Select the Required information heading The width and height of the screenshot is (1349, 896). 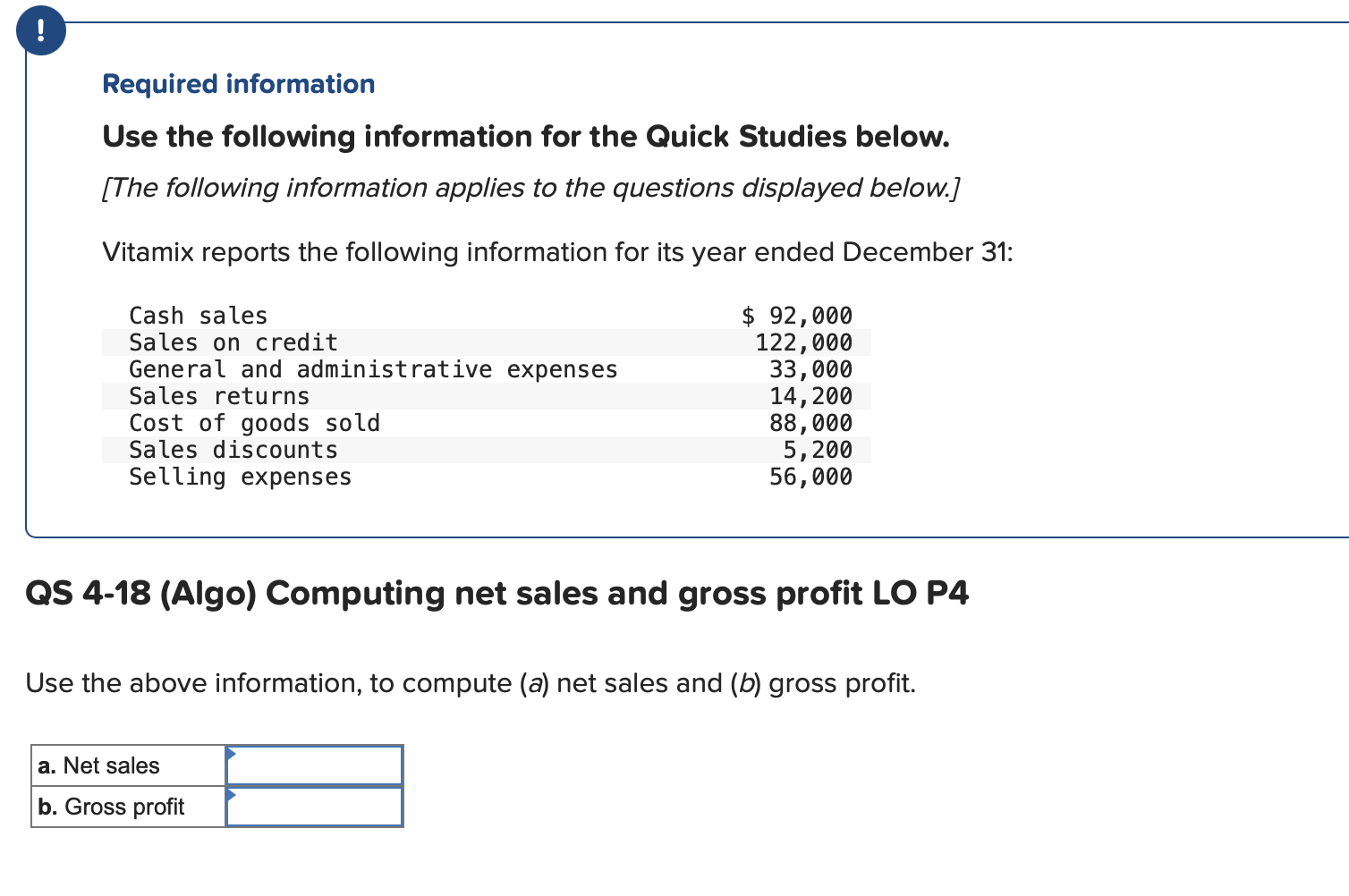[x=238, y=83]
